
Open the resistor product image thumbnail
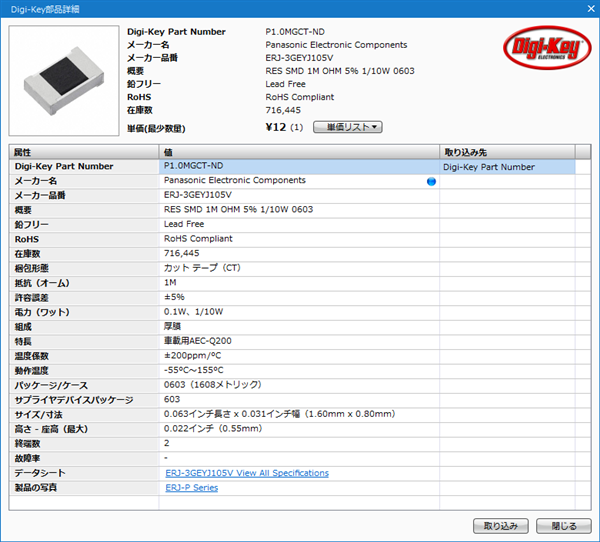pos(64,80)
